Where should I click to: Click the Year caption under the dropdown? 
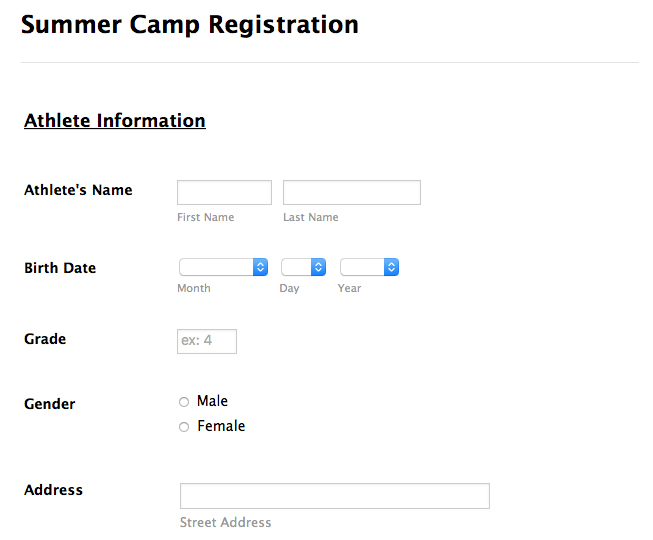[x=349, y=288]
